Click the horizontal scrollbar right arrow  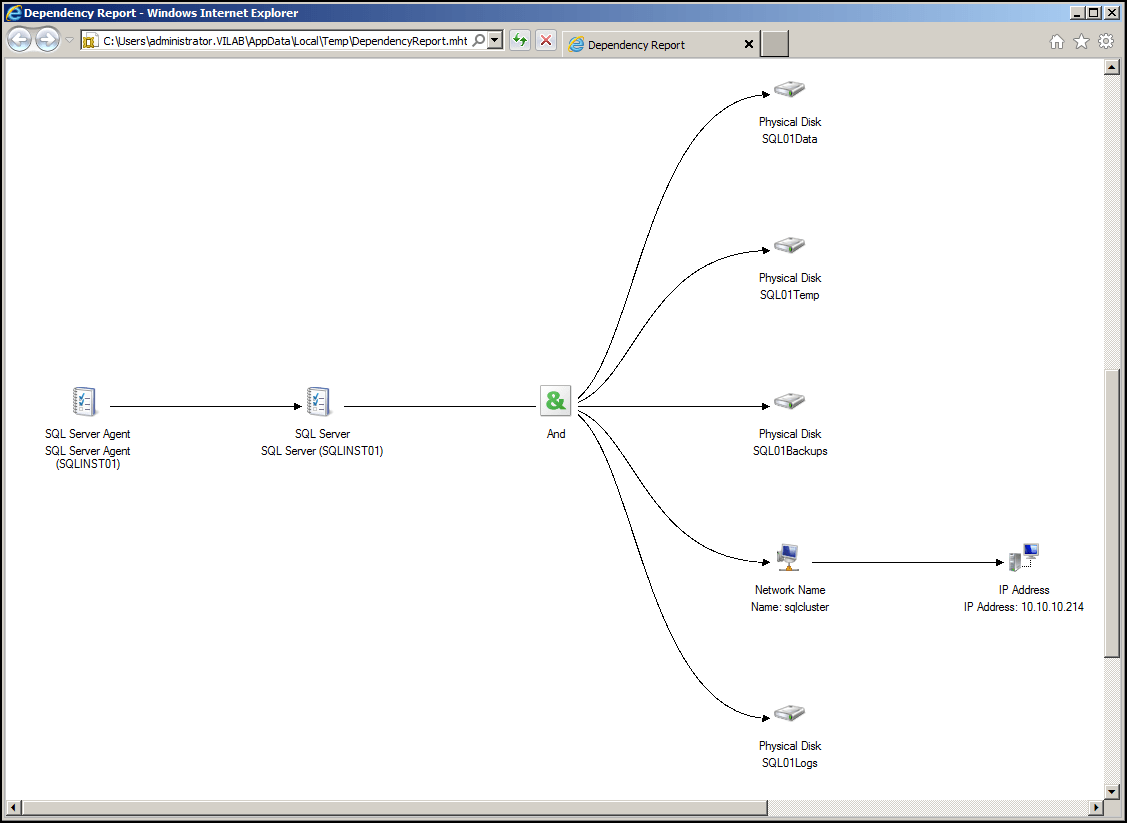[x=1096, y=807]
